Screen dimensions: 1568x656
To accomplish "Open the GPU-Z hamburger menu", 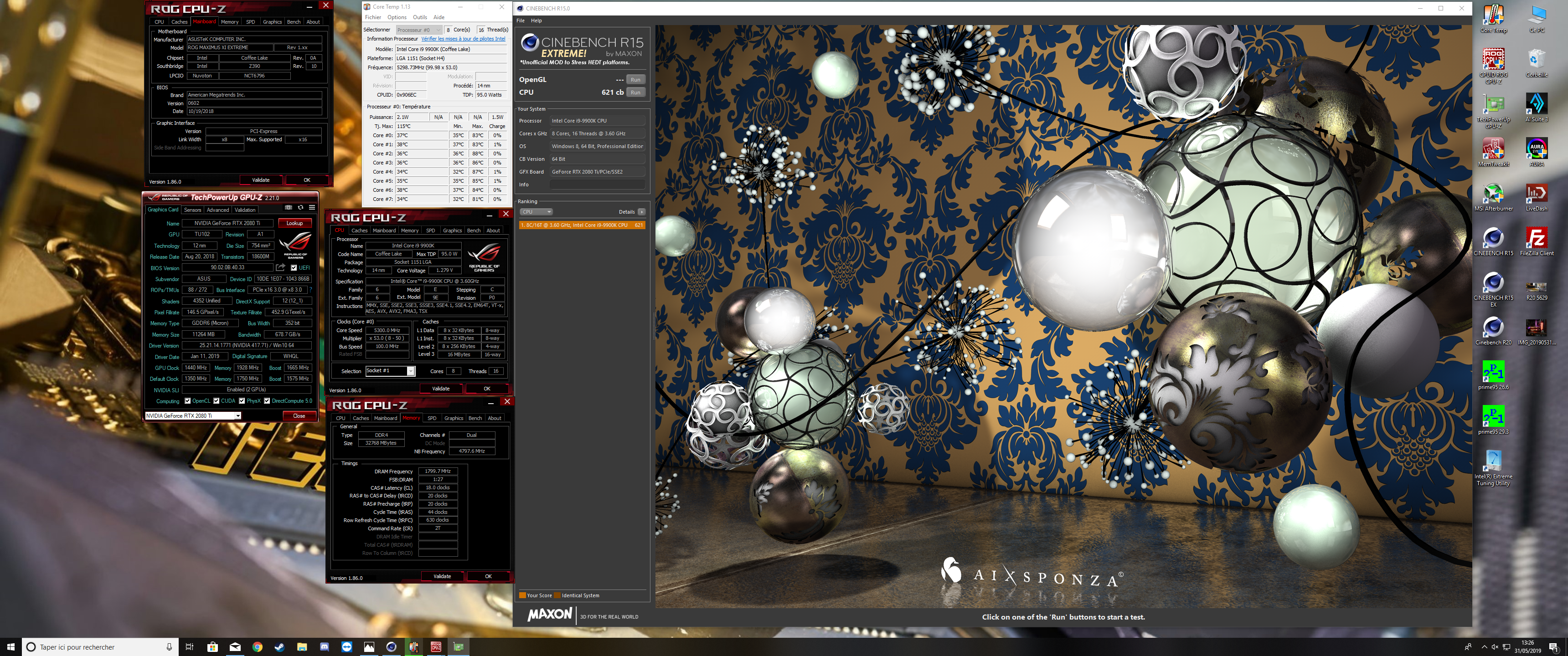I will click(312, 208).
